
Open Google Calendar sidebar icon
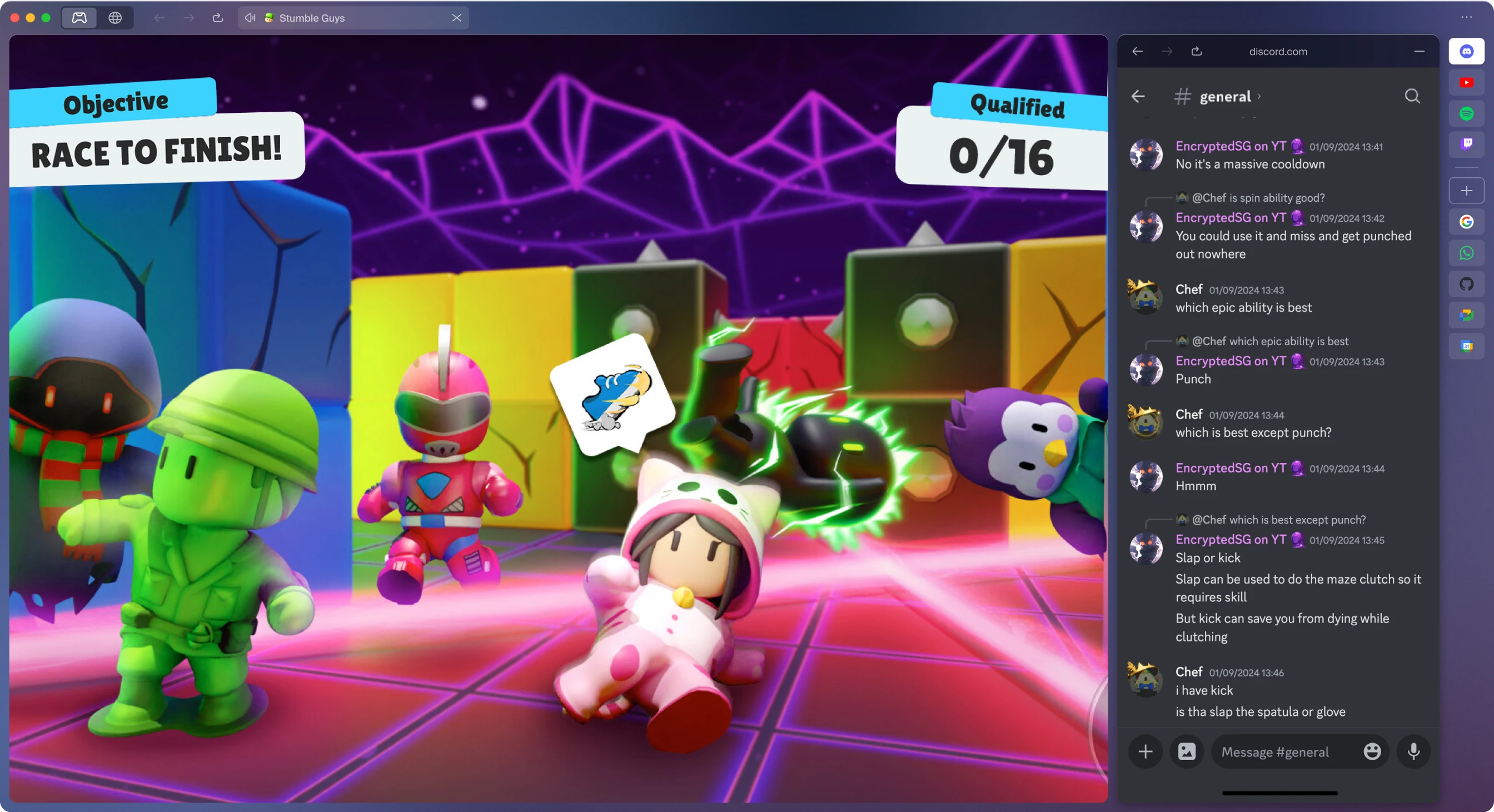pyautogui.click(x=1466, y=346)
